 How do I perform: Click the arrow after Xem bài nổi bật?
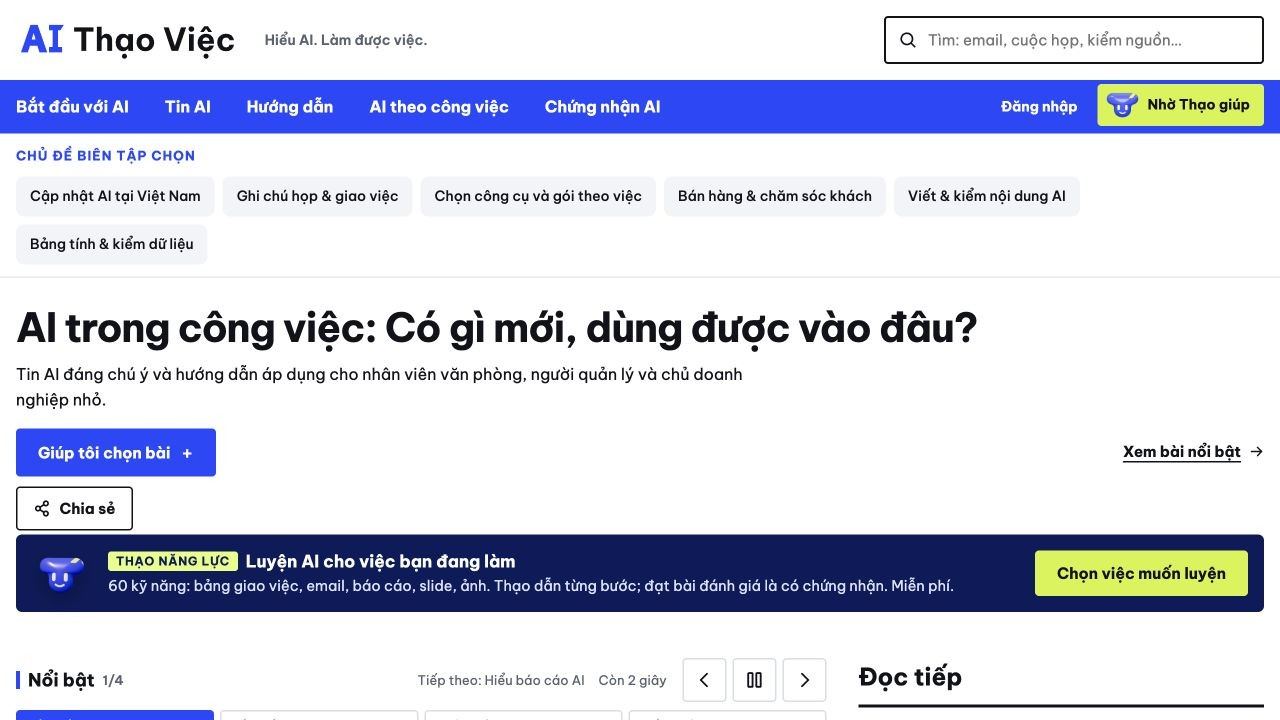[1257, 452]
